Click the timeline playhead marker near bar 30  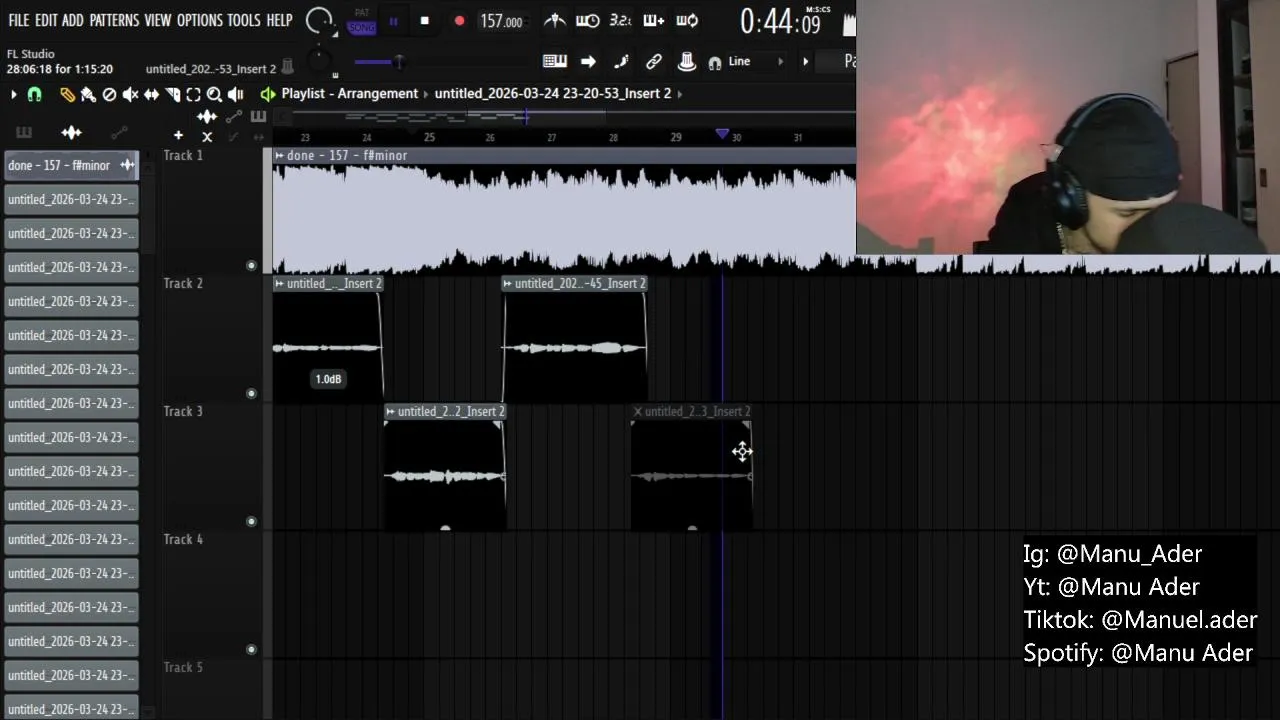[722, 133]
